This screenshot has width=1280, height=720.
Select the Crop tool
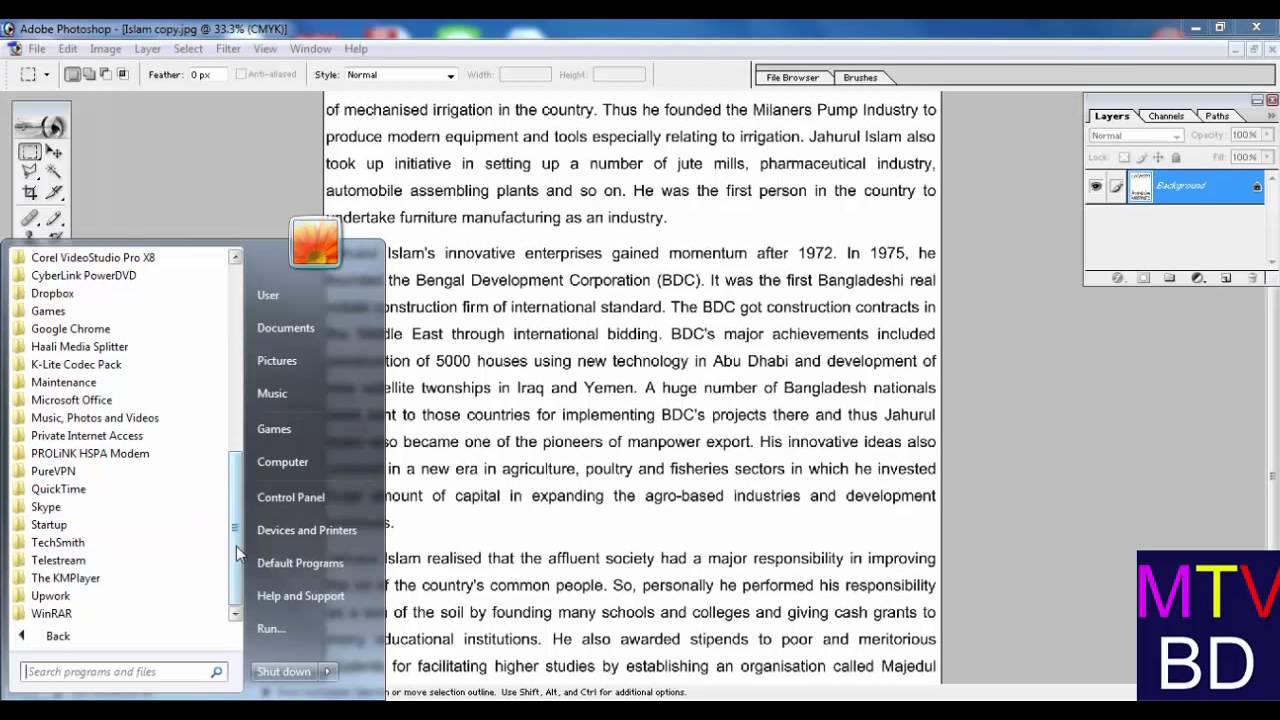(x=30, y=192)
